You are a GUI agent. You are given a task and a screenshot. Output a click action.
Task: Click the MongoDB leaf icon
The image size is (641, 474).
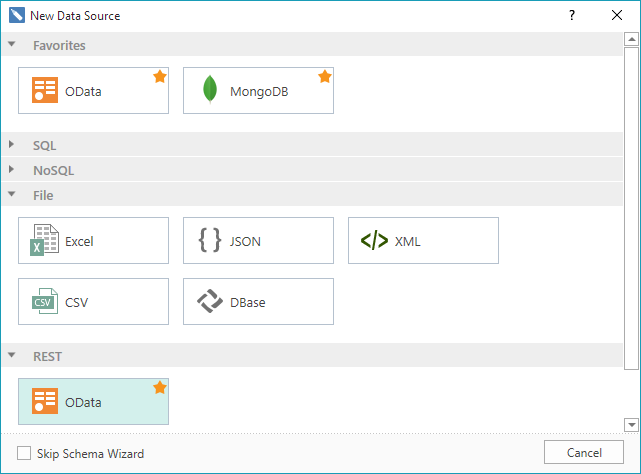coord(210,90)
